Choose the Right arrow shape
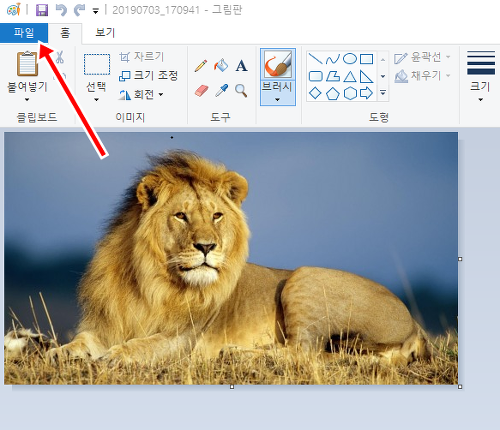 (x=366, y=93)
